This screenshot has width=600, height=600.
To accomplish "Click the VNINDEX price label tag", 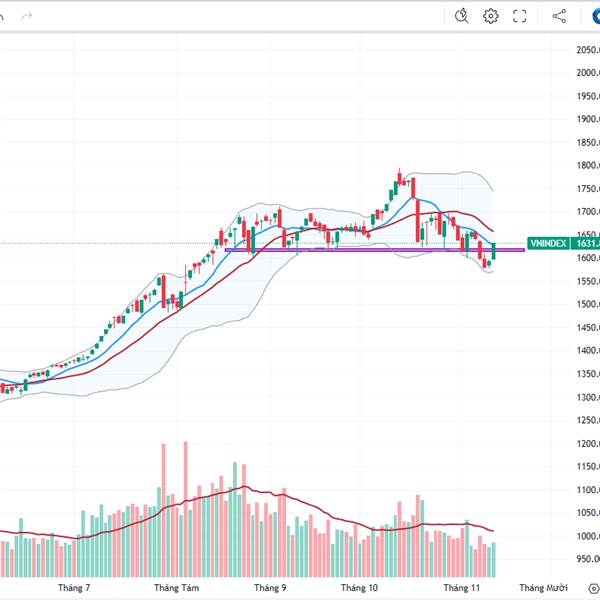I will (x=548, y=243).
